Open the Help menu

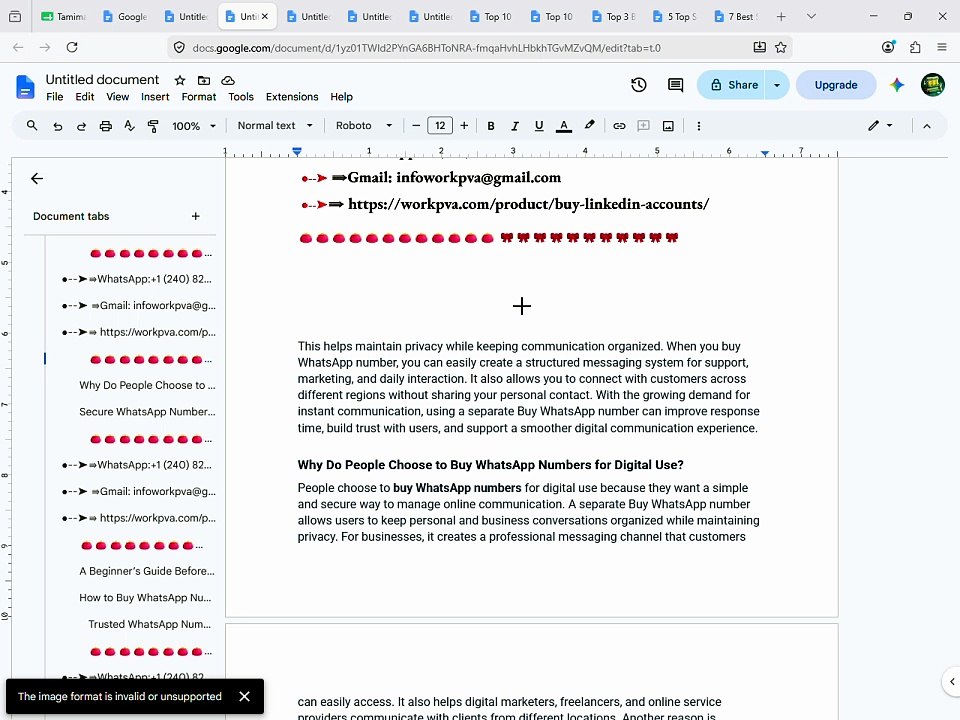(341, 97)
